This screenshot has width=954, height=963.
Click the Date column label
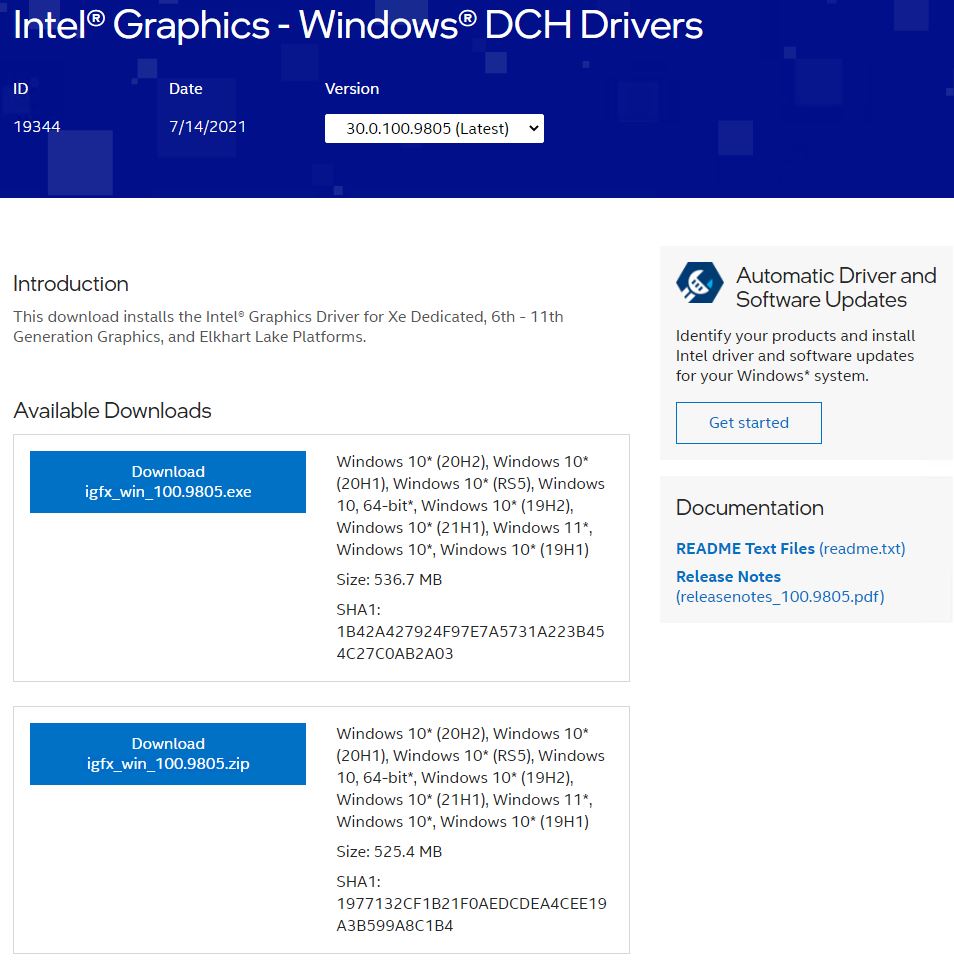point(186,88)
